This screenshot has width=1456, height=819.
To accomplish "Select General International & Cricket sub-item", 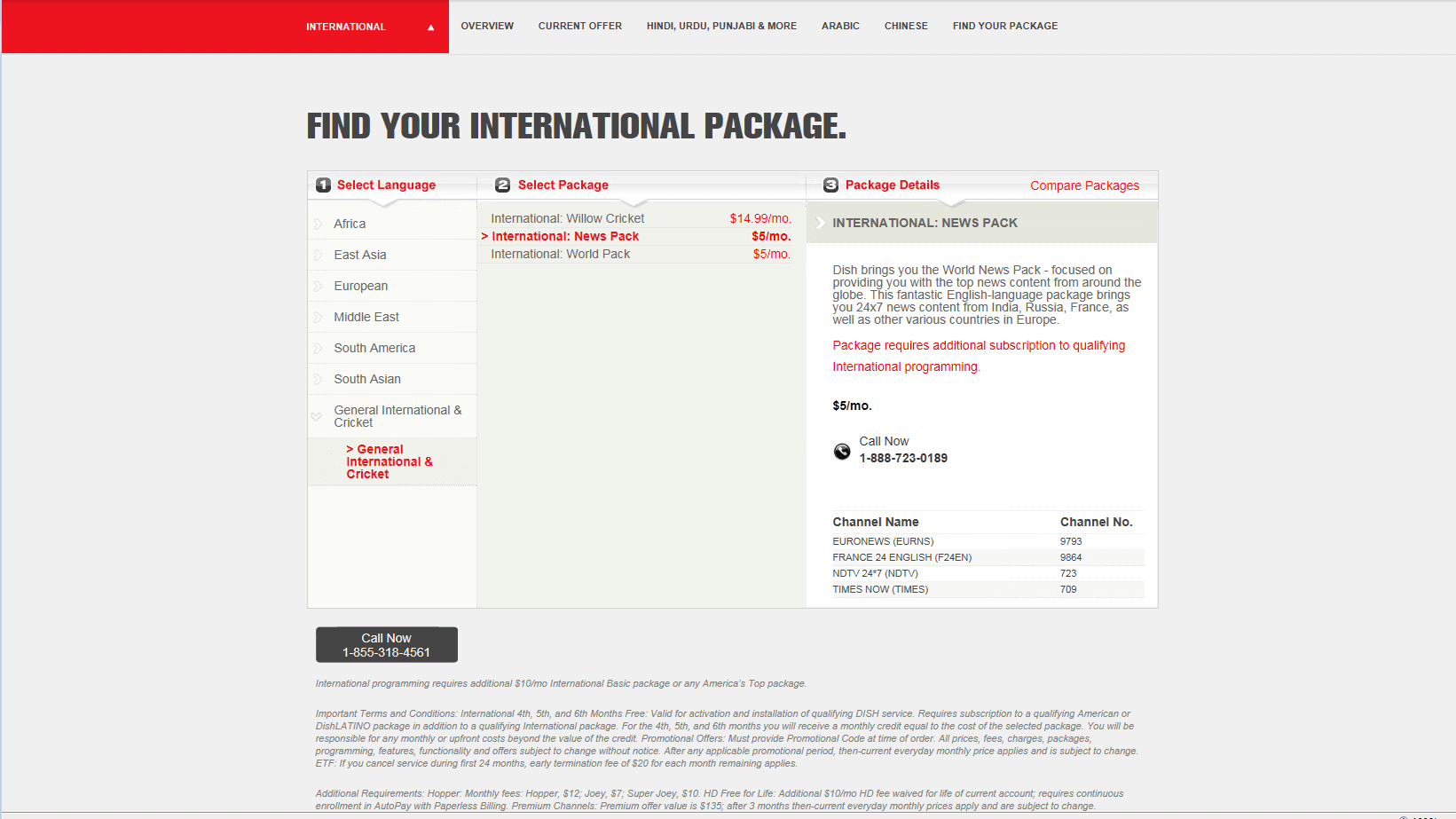I will pyautogui.click(x=389, y=461).
